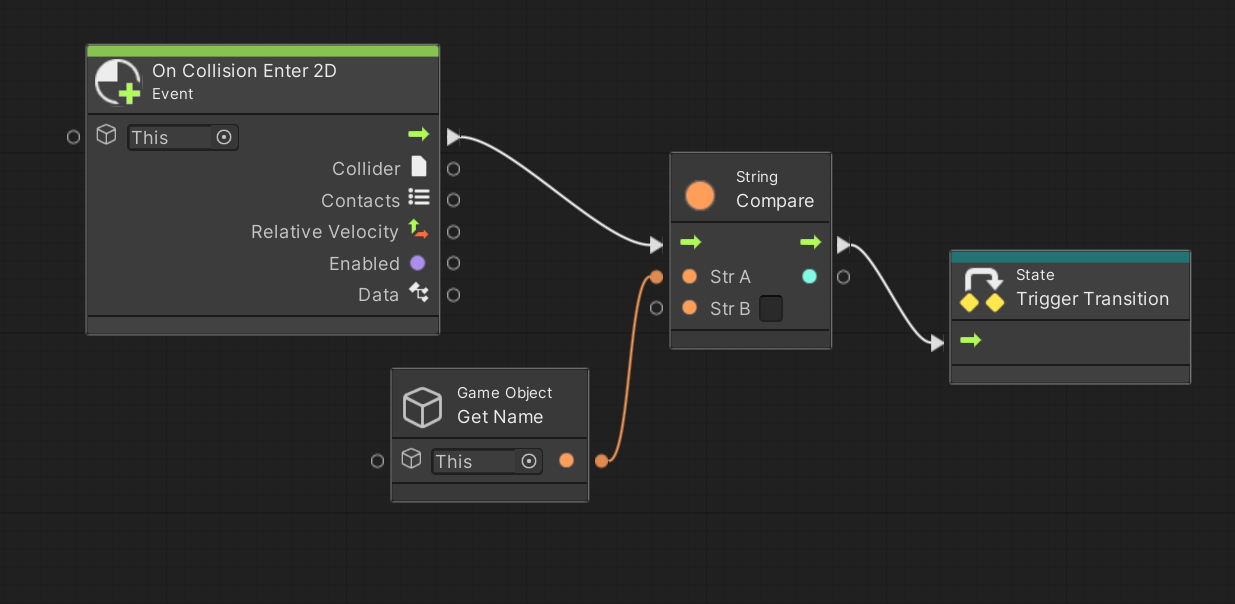The height and width of the screenshot is (604, 1235).
Task: Click the Str A label
Action: 730,277
